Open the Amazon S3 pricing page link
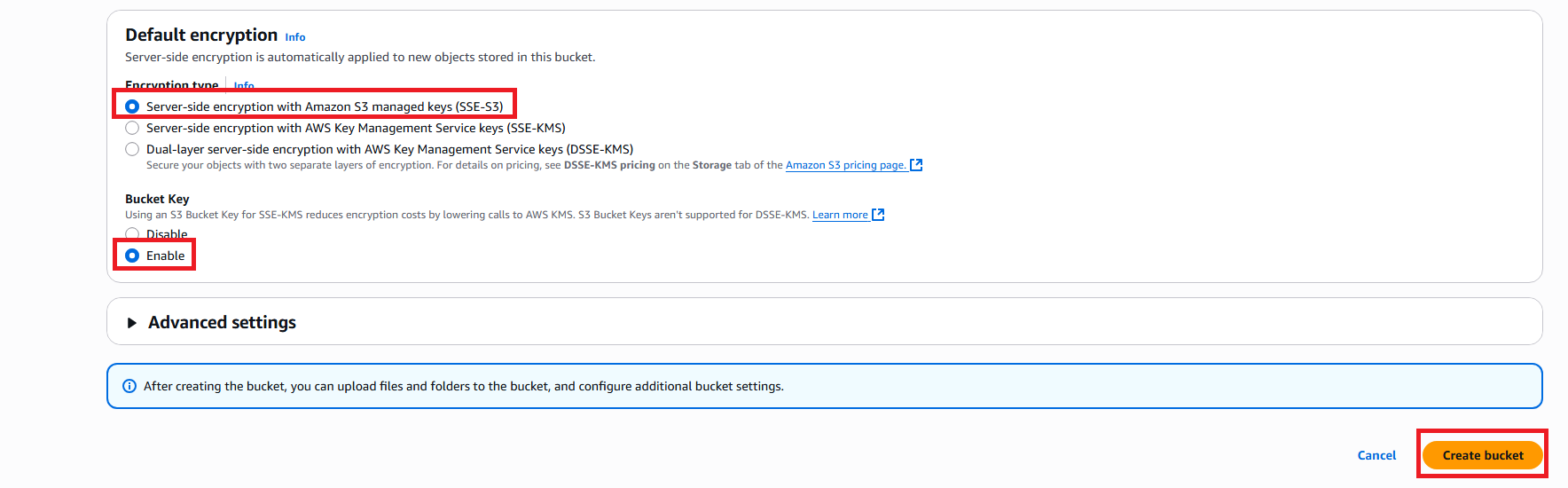 pyautogui.click(x=845, y=165)
